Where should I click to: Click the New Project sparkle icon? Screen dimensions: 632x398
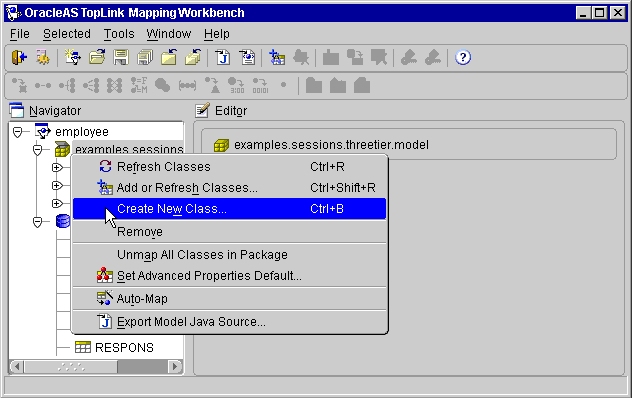[73, 58]
